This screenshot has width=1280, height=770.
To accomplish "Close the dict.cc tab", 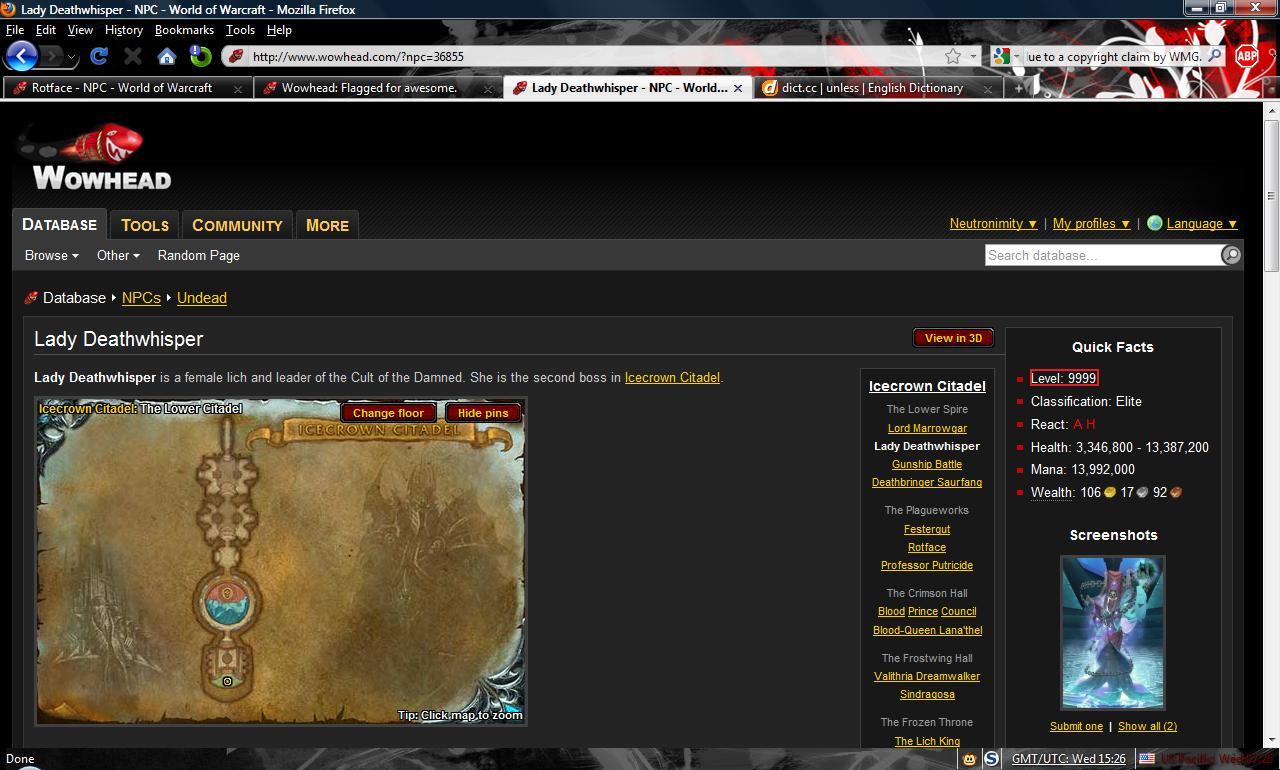I will (987, 88).
